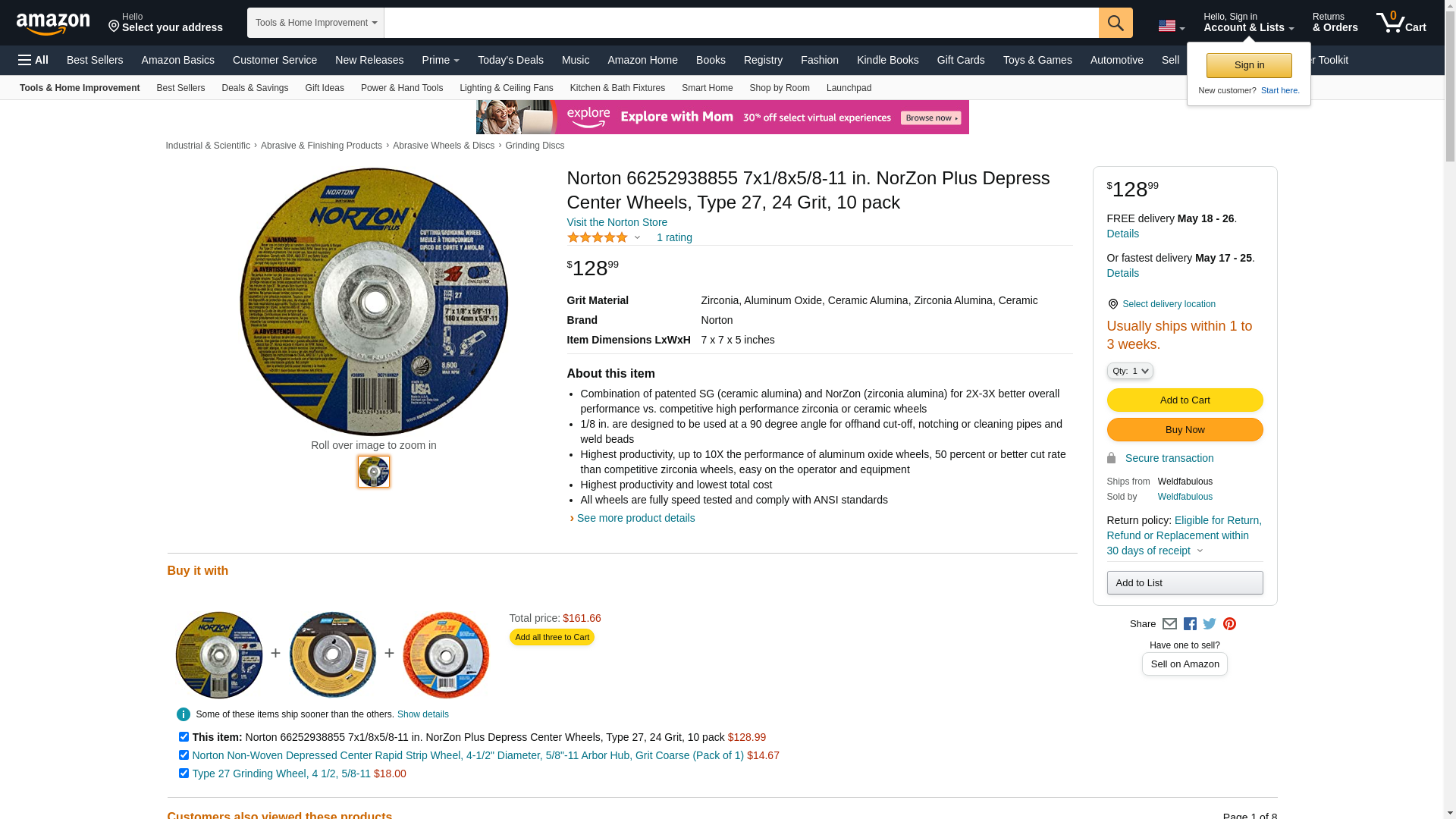Screen dimensions: 1456x819
Task: Expand the country flag language selector
Action: coord(1171,27)
